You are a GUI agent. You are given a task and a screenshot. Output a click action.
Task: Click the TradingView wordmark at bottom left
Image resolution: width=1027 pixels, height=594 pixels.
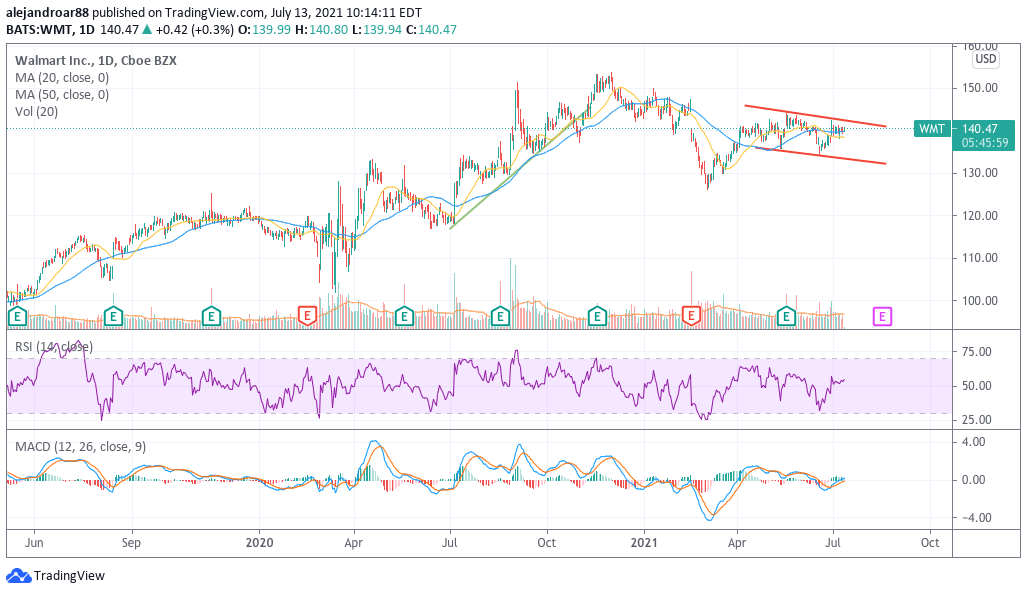[69, 576]
